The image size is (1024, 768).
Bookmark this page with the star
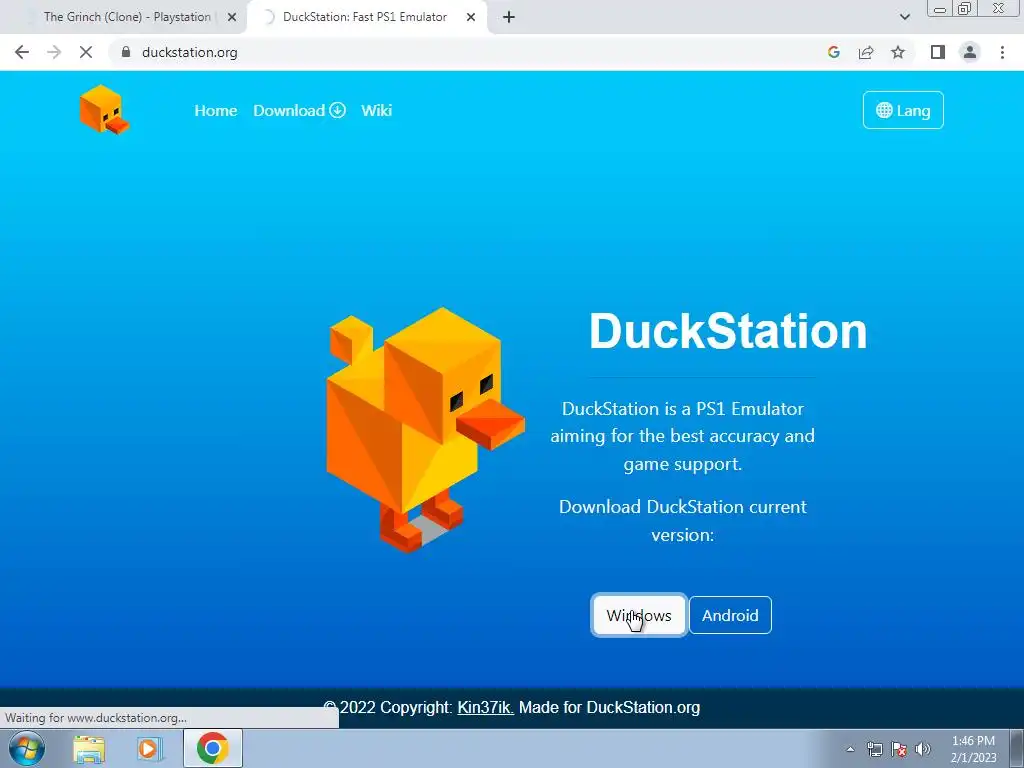(898, 52)
